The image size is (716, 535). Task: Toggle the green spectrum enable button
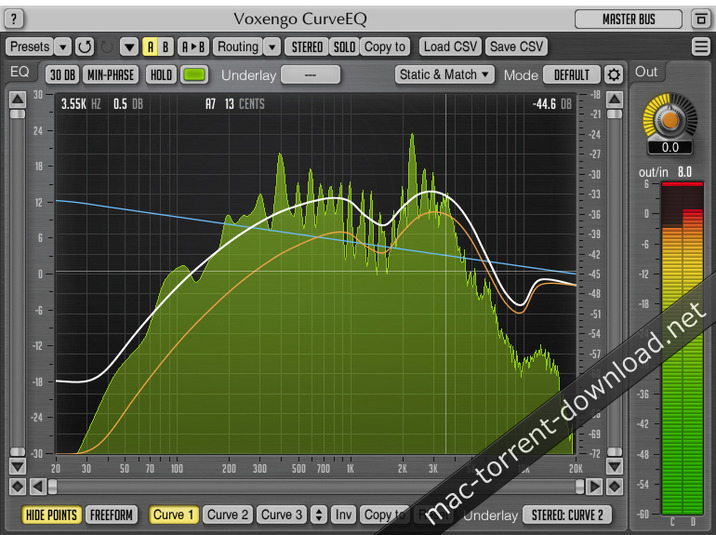pos(195,74)
